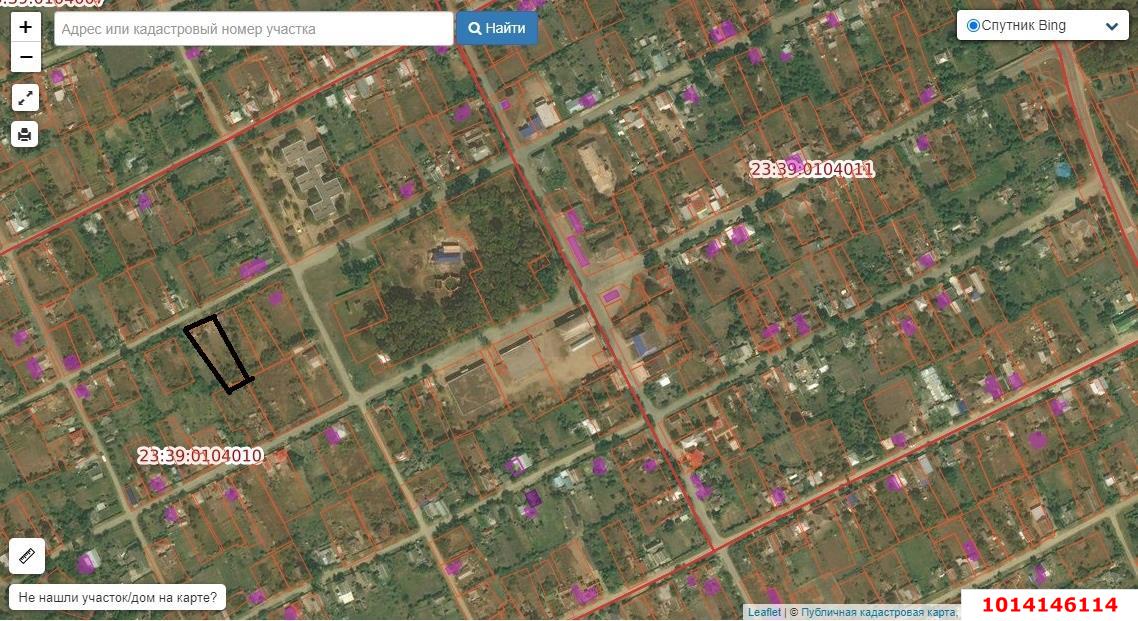Print the map with the printer icon
This screenshot has width=1138, height=621.
(25, 134)
